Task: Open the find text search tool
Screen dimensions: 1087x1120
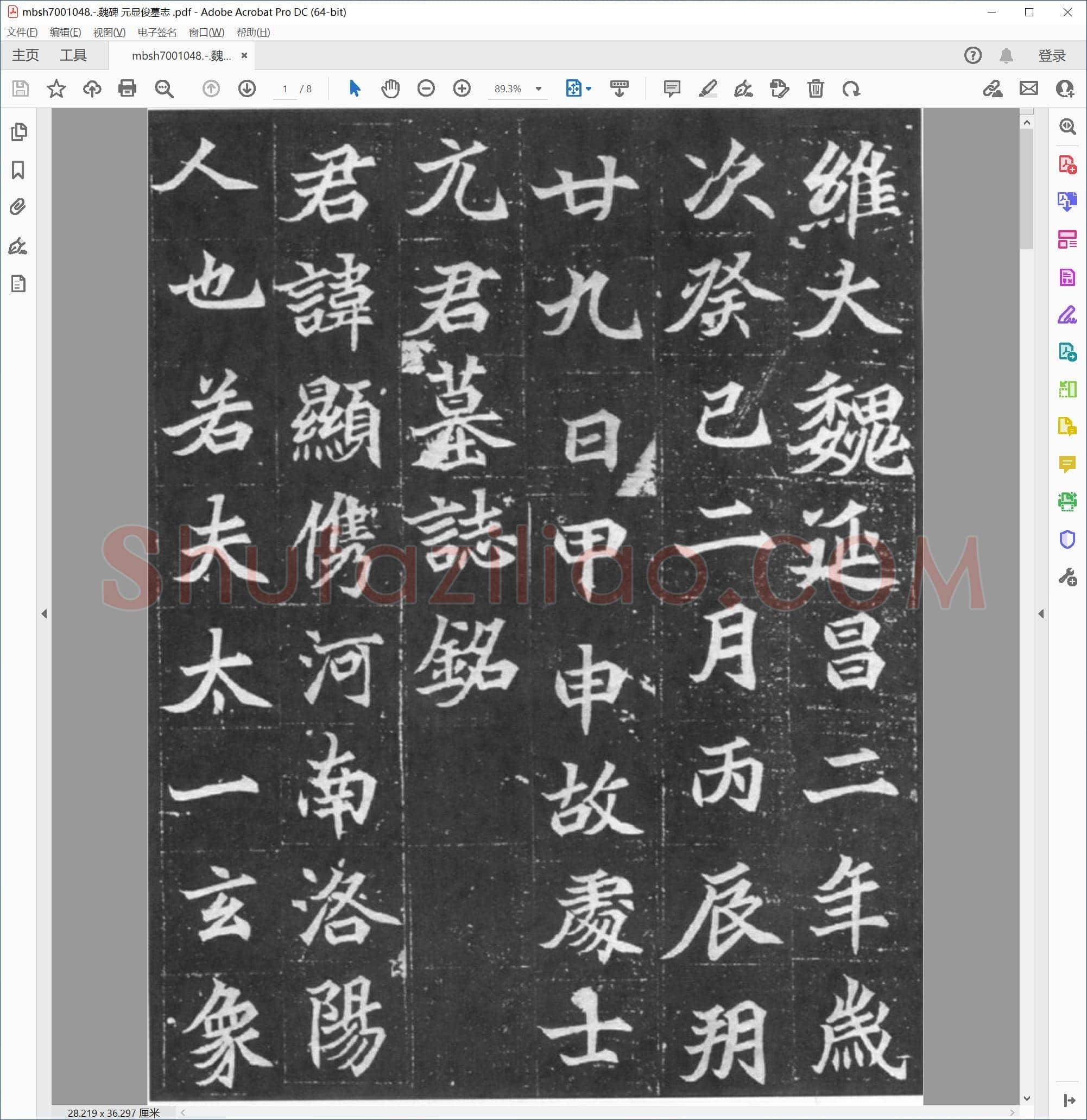Action: pos(164,88)
